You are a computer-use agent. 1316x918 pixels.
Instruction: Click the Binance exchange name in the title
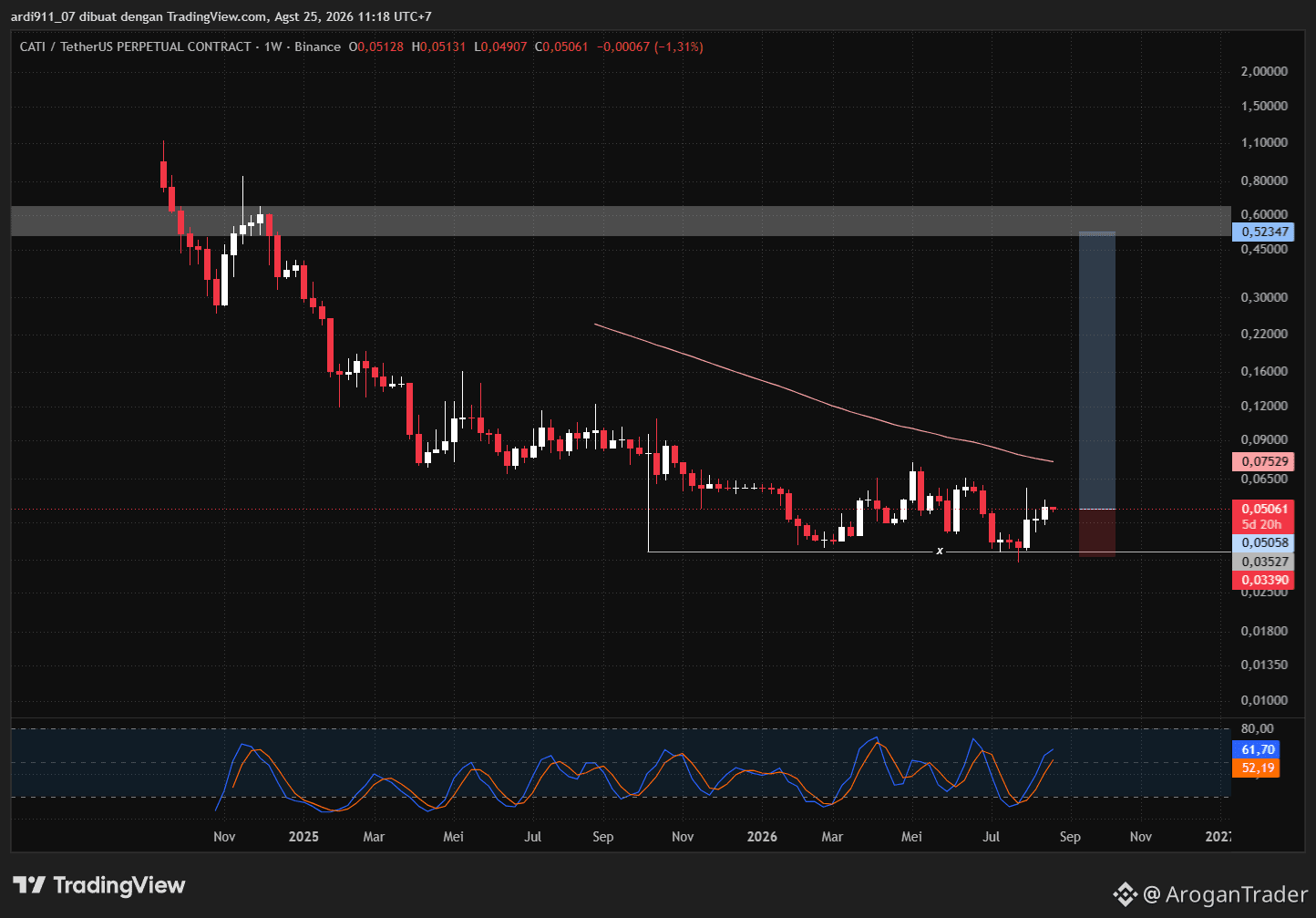(317, 46)
